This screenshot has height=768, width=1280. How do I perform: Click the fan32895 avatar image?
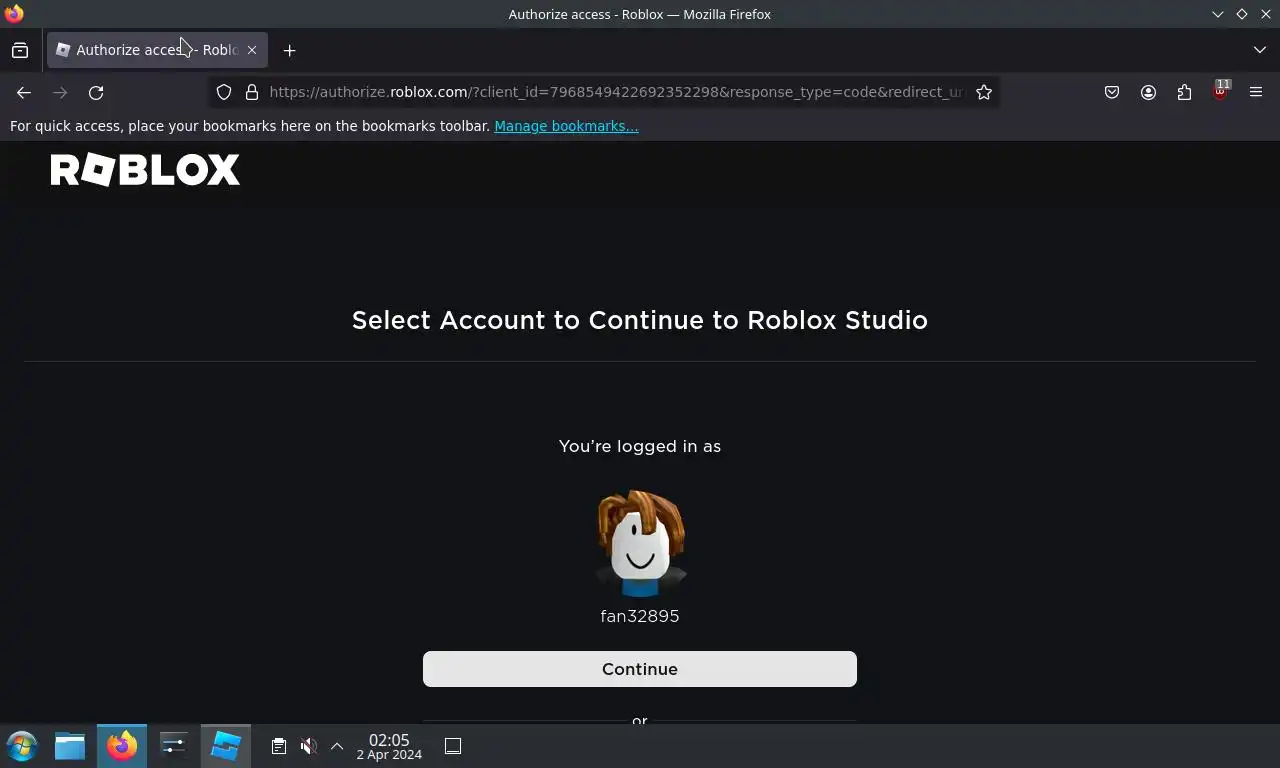click(640, 544)
